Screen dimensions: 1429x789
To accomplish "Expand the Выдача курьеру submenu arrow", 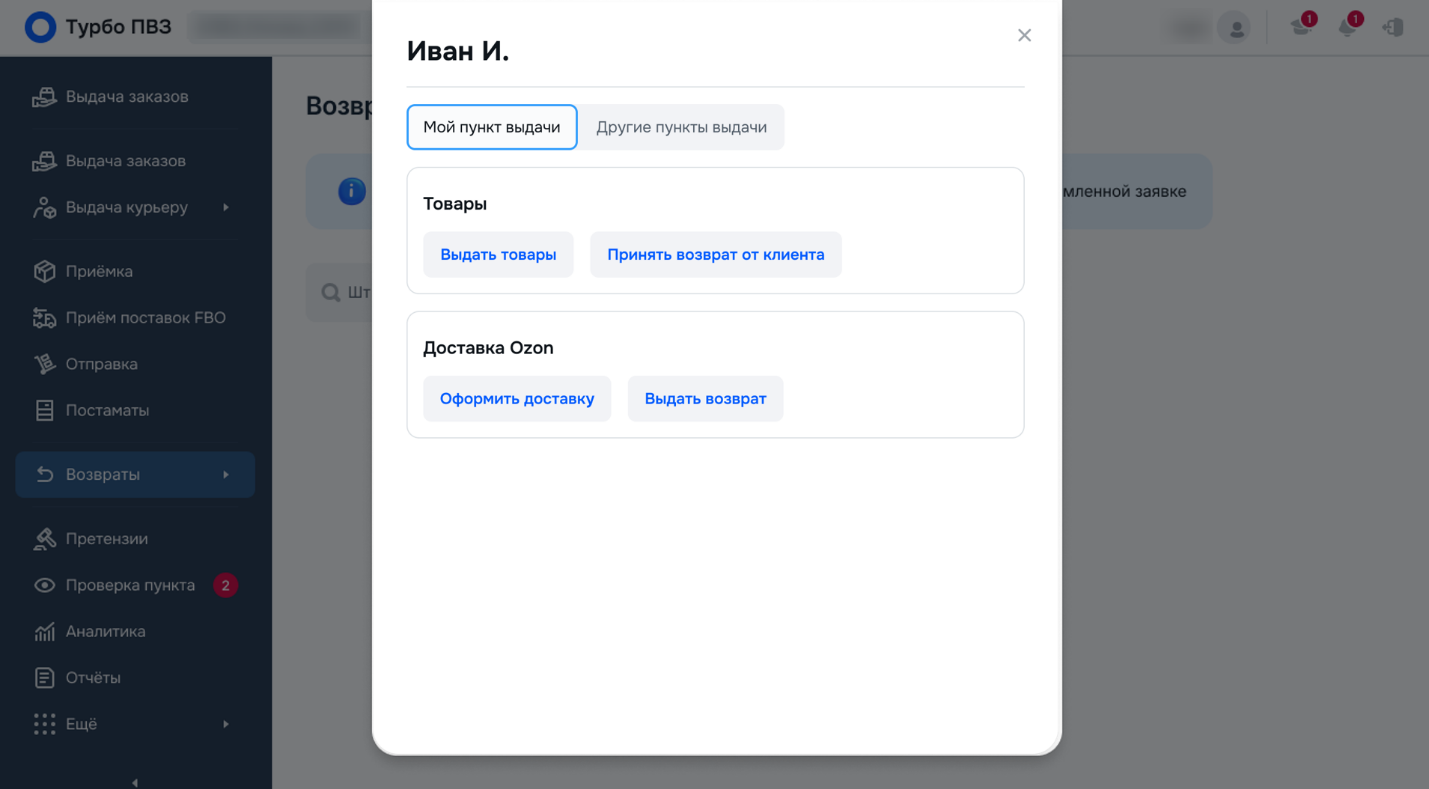I will tap(226, 207).
